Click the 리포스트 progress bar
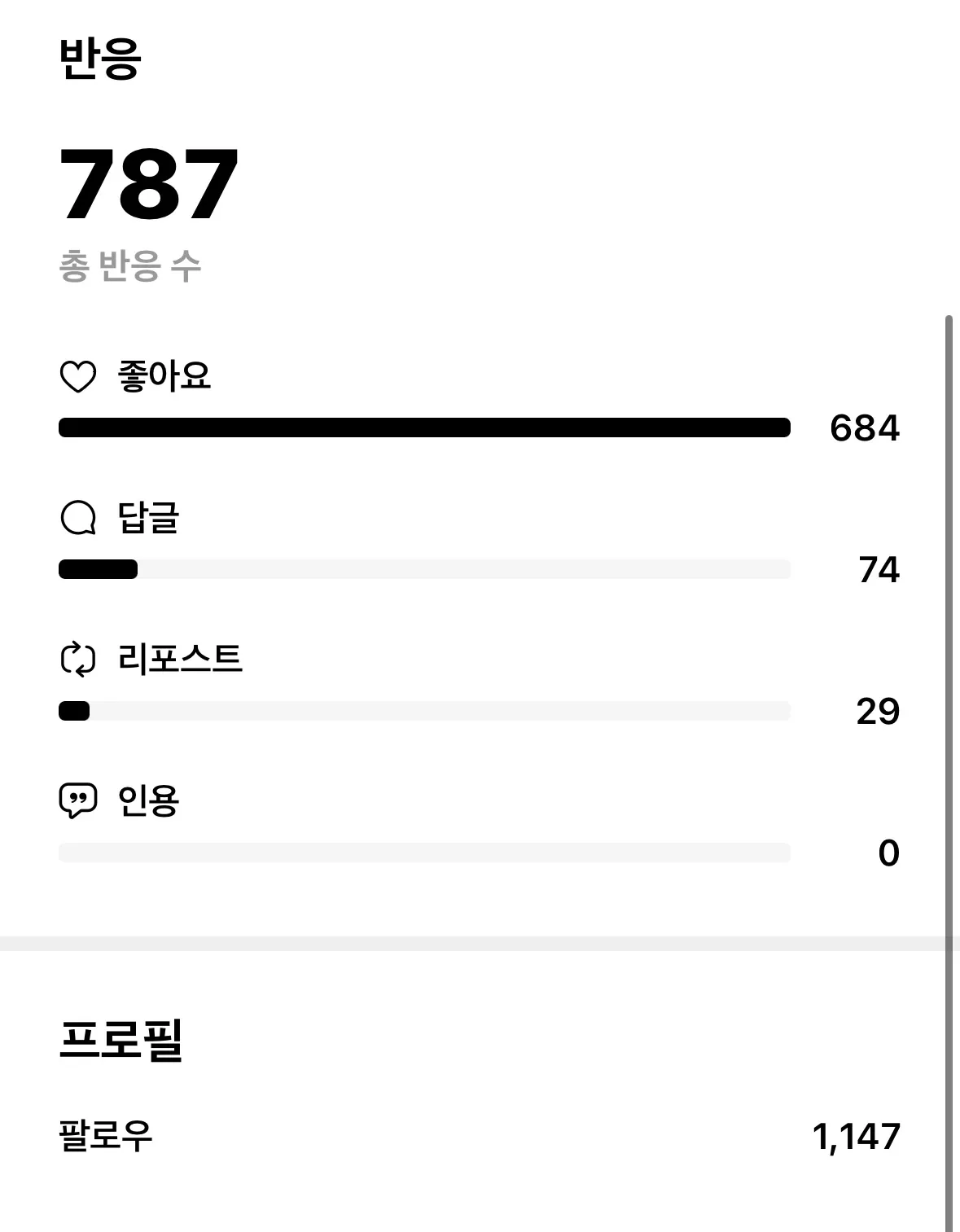This screenshot has width=960, height=1232. coord(424,711)
